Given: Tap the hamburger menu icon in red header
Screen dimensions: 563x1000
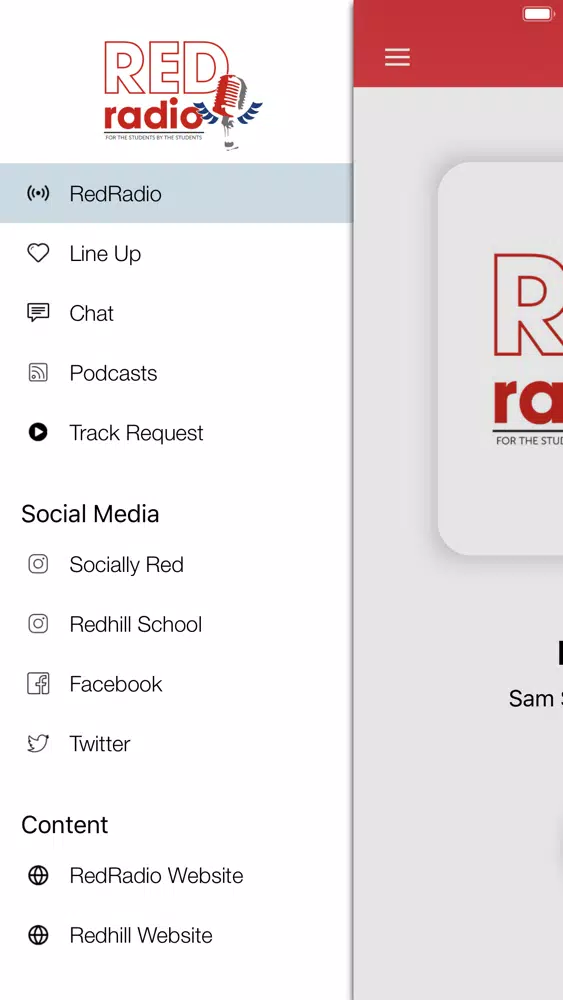Looking at the screenshot, I should pos(397,57).
